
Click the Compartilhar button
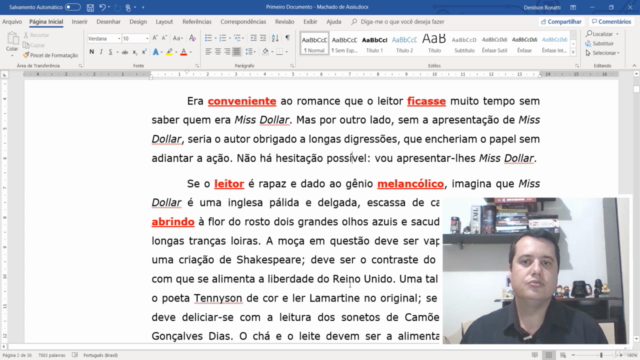coord(561,22)
